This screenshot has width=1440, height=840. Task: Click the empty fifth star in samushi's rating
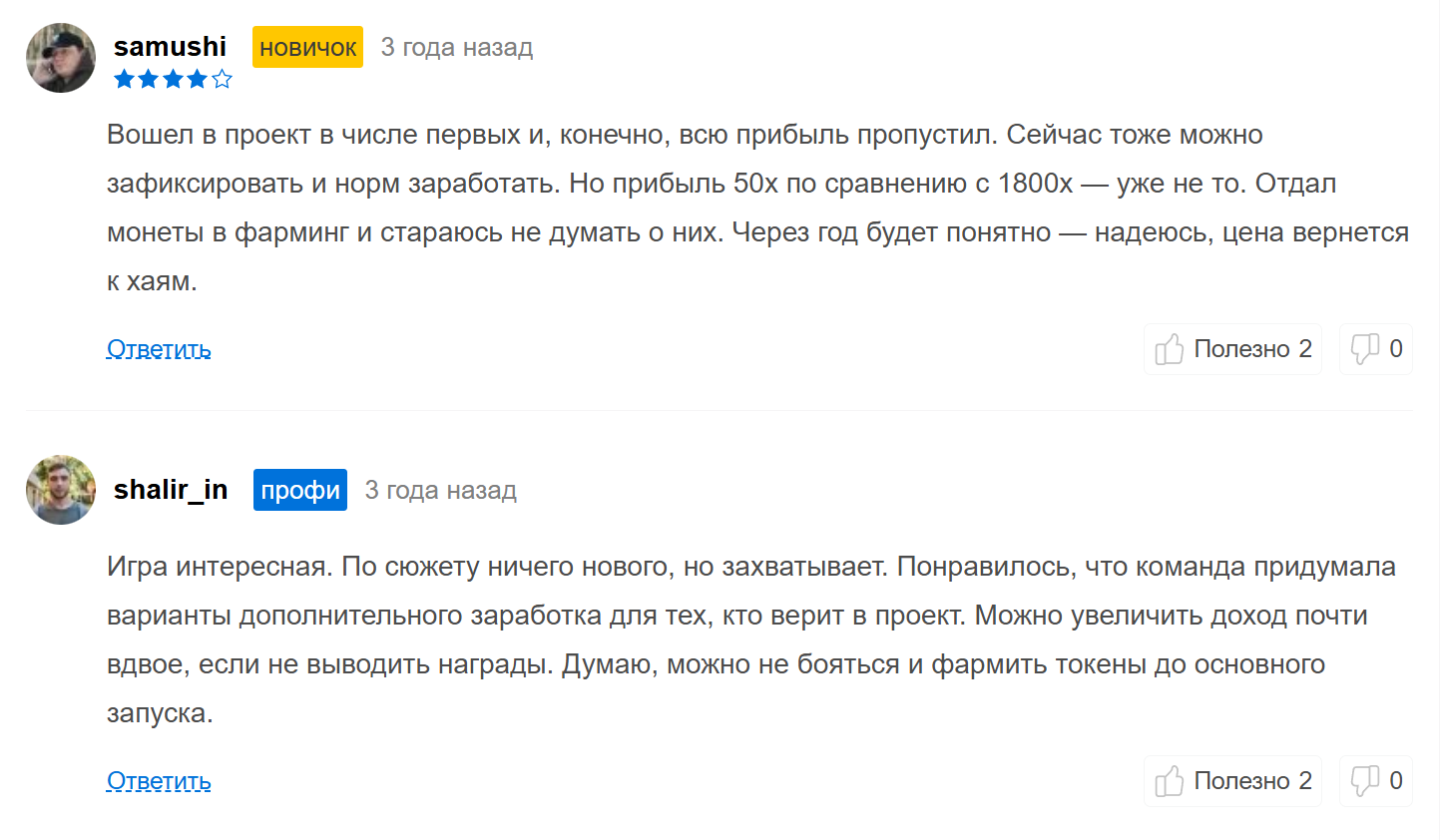coord(222,79)
